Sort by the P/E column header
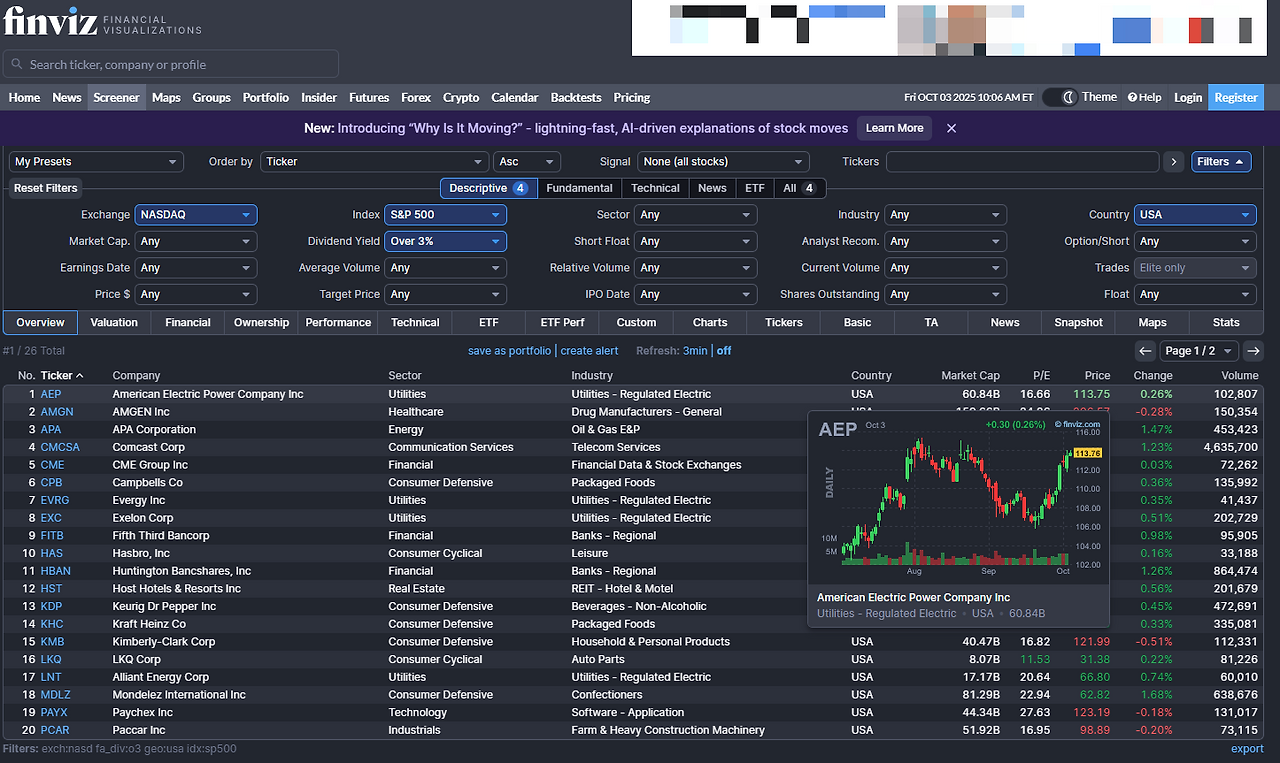1280x763 pixels. 1041,376
